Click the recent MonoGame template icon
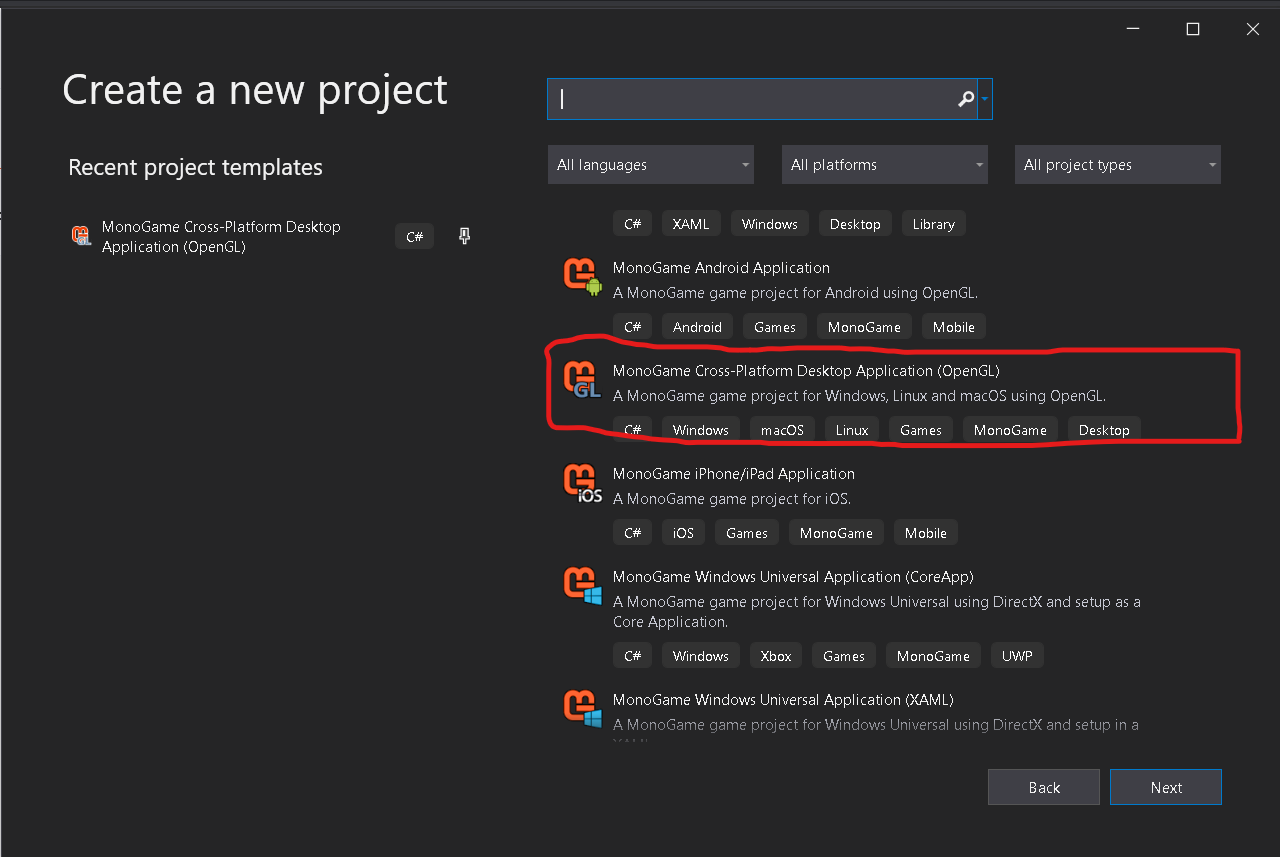 coord(81,236)
